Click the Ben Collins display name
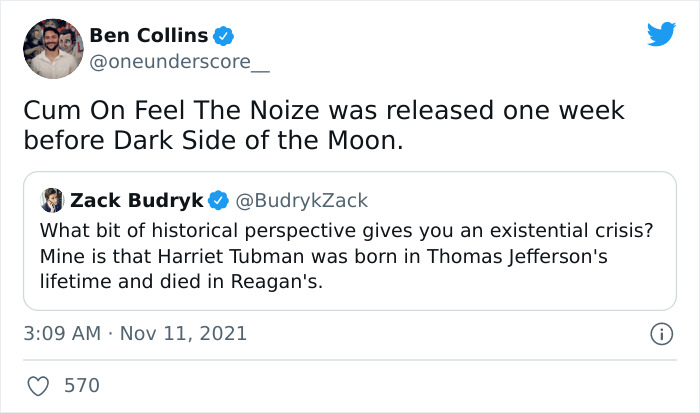Image resolution: width=700 pixels, height=413 pixels. pyautogui.click(x=149, y=37)
